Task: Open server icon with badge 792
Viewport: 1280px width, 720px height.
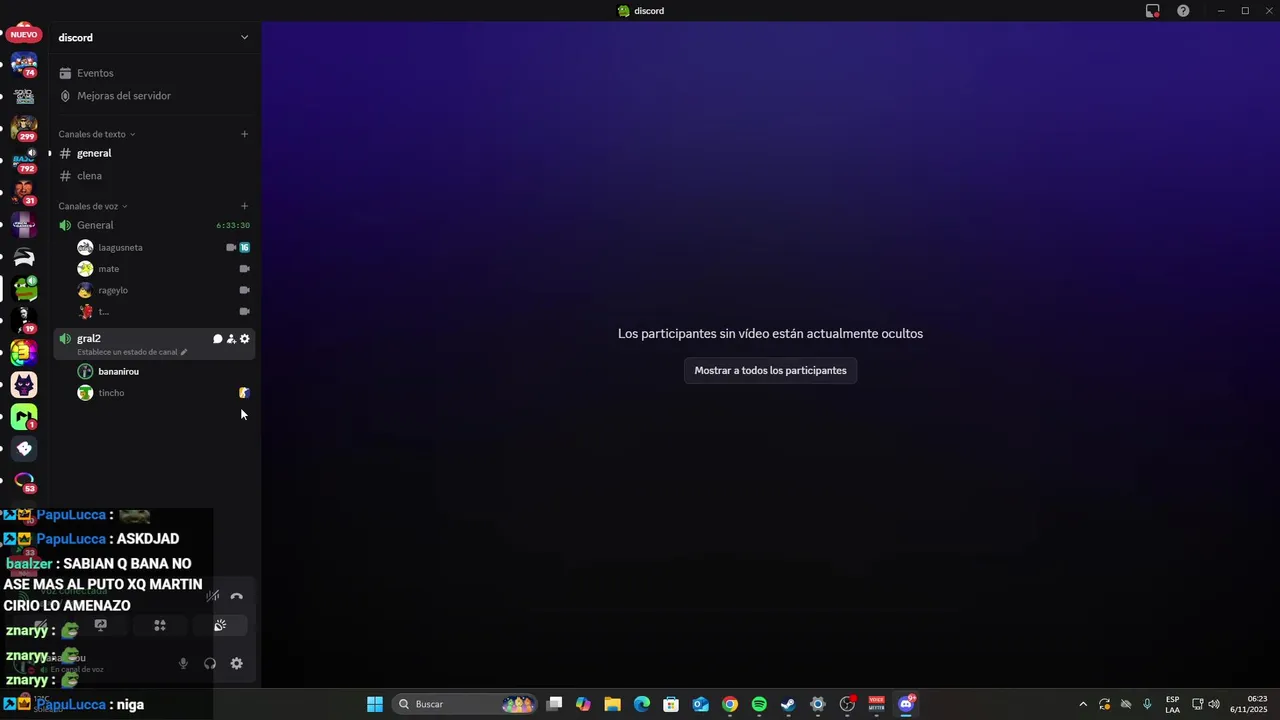Action: click(24, 161)
